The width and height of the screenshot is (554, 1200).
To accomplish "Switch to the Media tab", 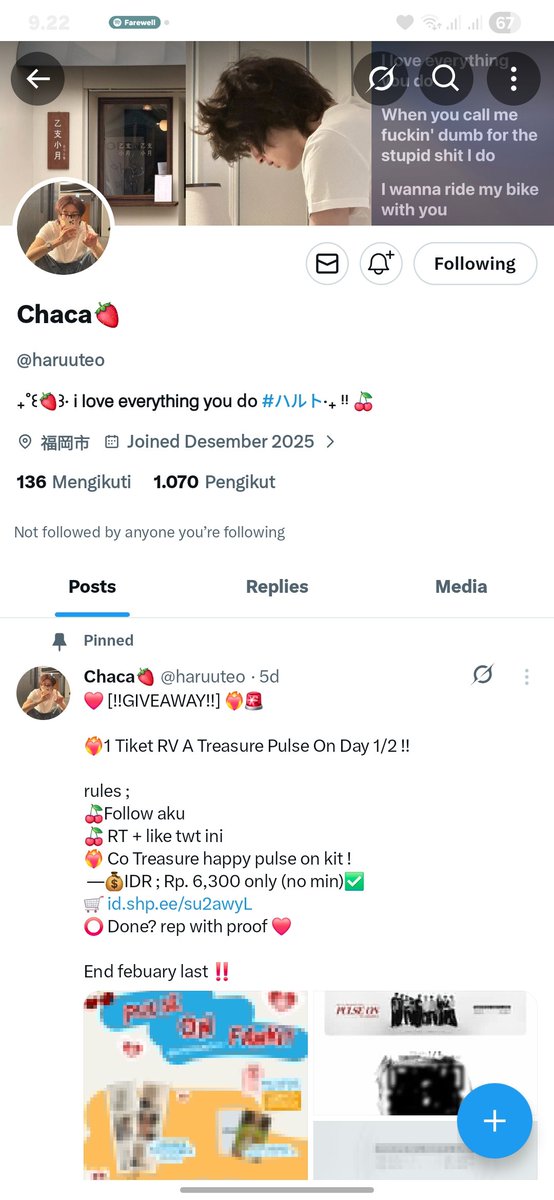I will (461, 587).
